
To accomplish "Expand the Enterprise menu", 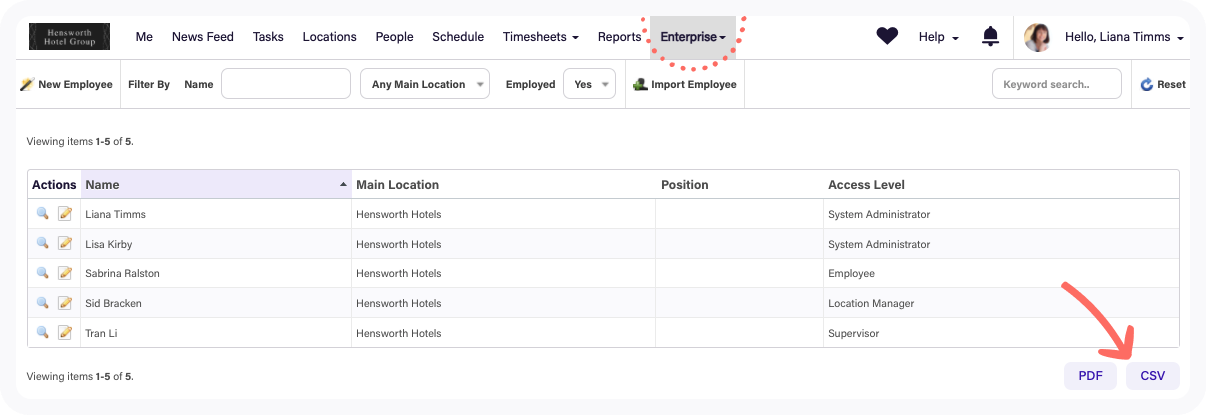I will [x=693, y=37].
